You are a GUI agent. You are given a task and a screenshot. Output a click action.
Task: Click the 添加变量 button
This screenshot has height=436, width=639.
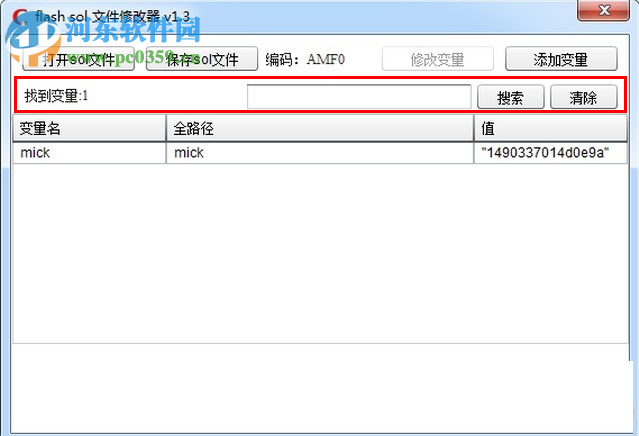pyautogui.click(x=561, y=59)
